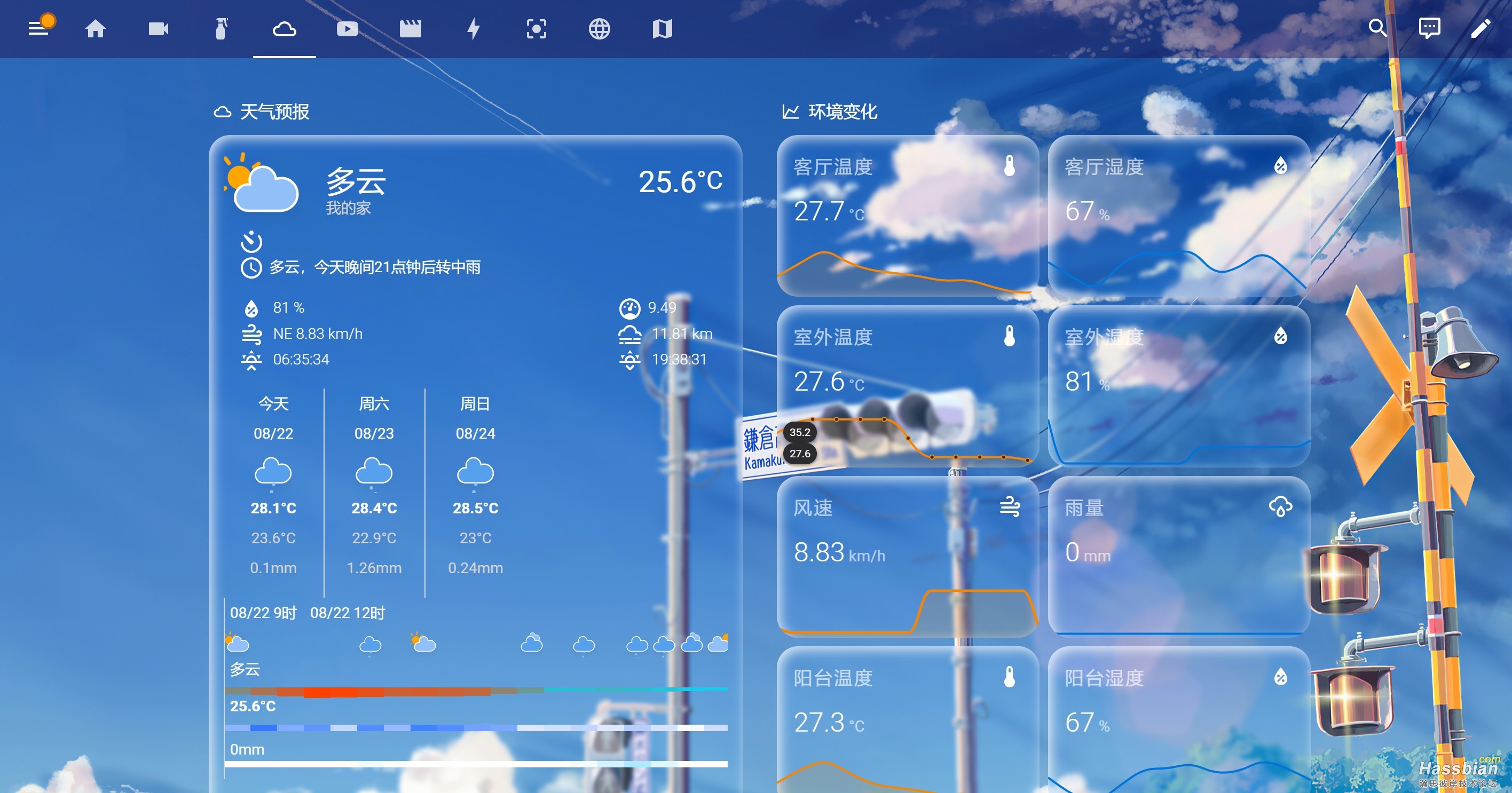Image resolution: width=1512 pixels, height=793 pixels.
Task: Open the 雨量 rainfall card
Action: click(1179, 557)
